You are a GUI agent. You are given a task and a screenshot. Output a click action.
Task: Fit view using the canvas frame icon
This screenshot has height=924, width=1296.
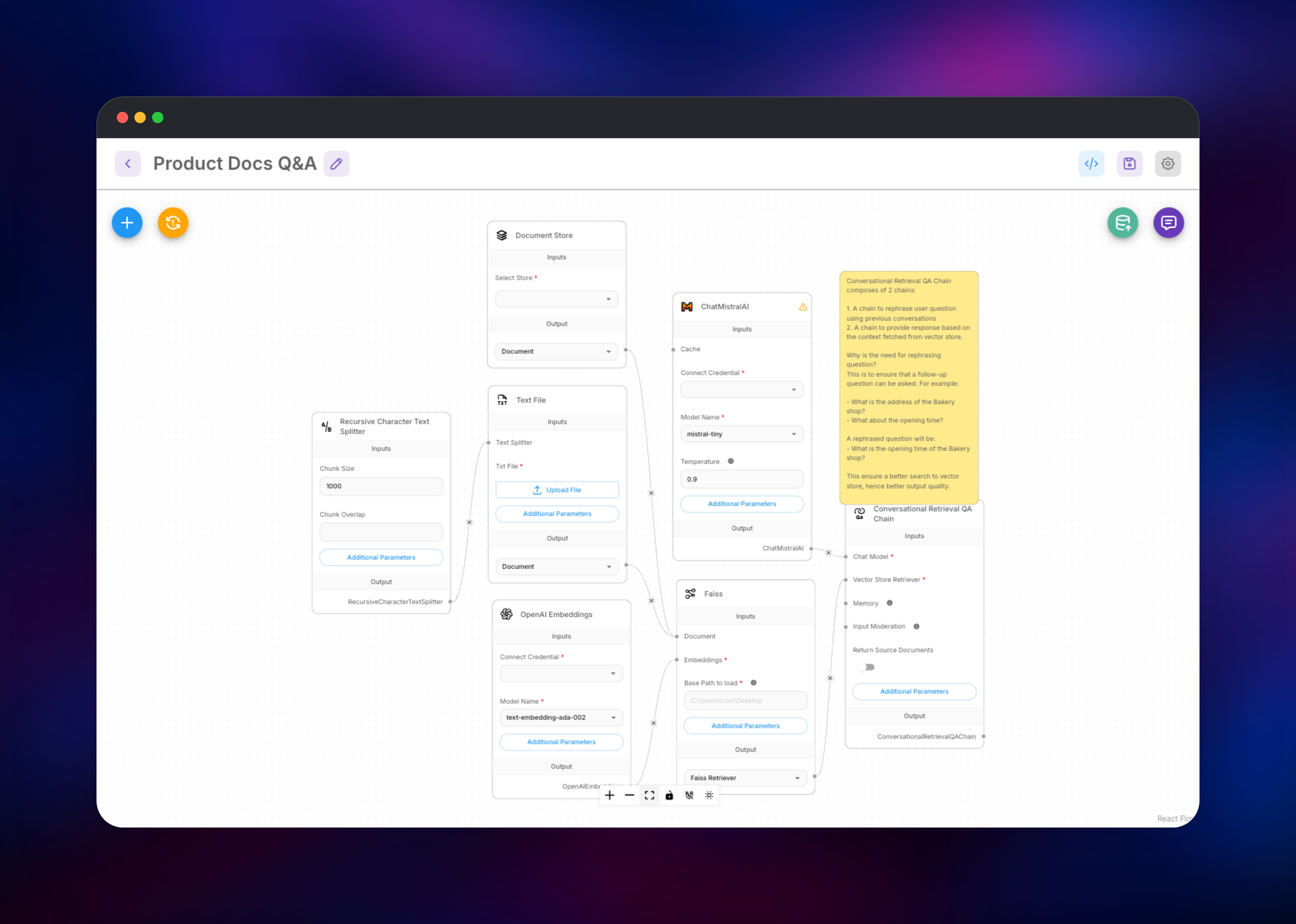tap(649, 795)
